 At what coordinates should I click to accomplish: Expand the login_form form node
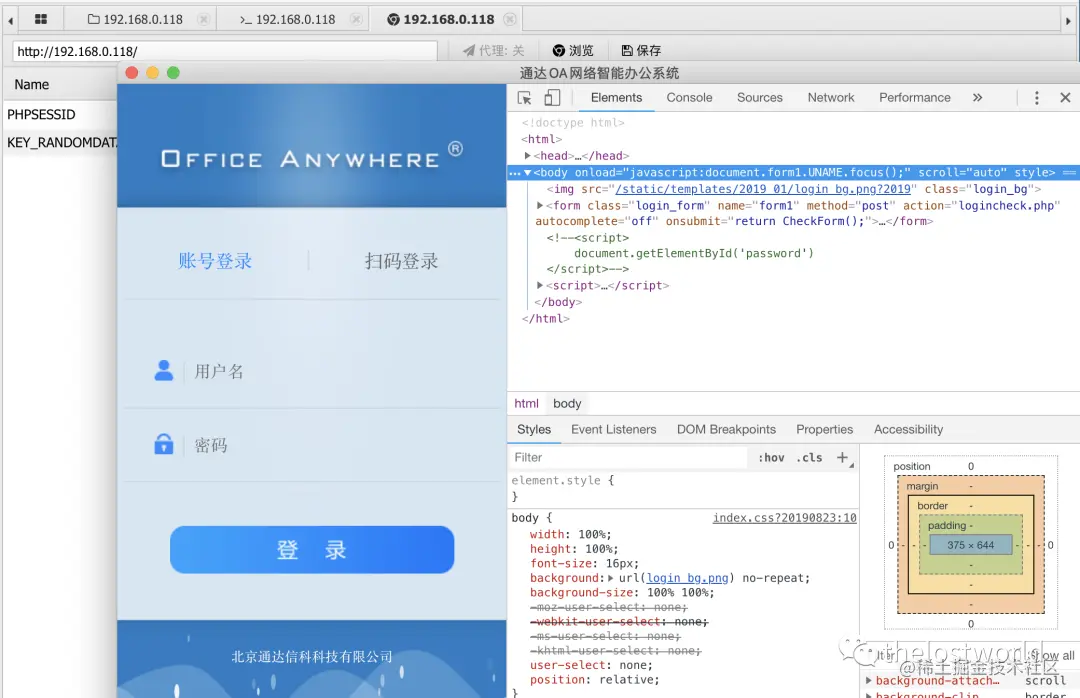pyautogui.click(x=540, y=205)
